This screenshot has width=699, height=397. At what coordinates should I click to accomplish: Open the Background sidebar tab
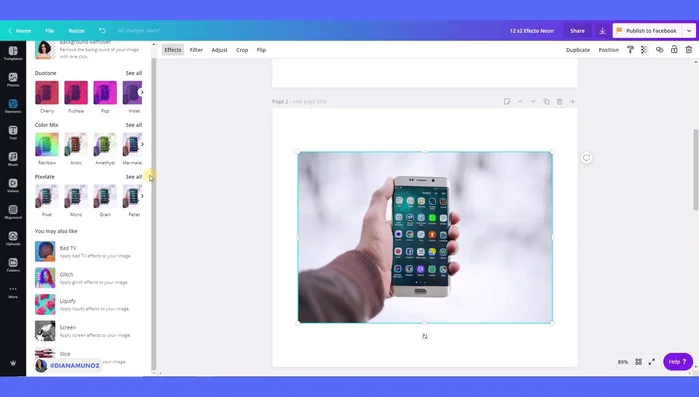pos(13,212)
